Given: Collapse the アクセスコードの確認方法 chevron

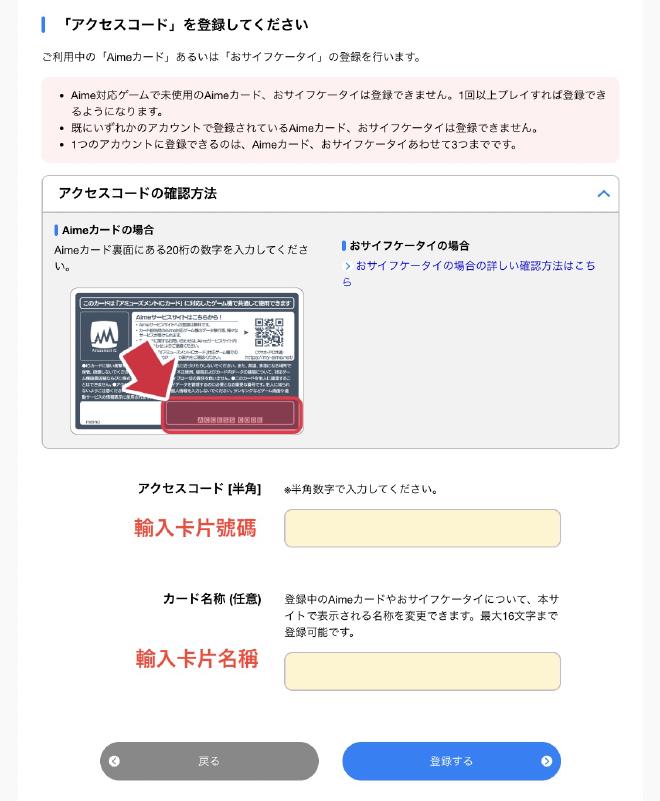Looking at the screenshot, I should 603,194.
